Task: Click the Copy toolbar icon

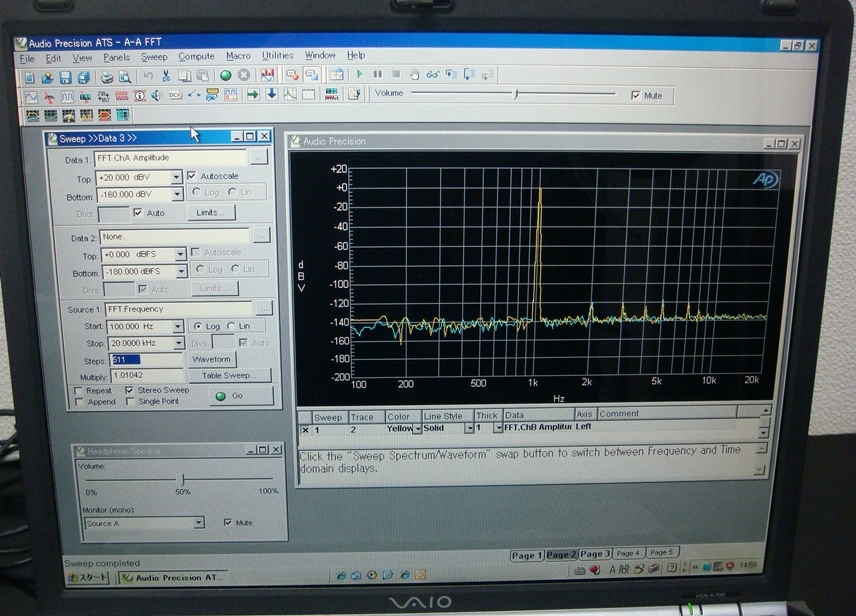Action: (x=185, y=76)
